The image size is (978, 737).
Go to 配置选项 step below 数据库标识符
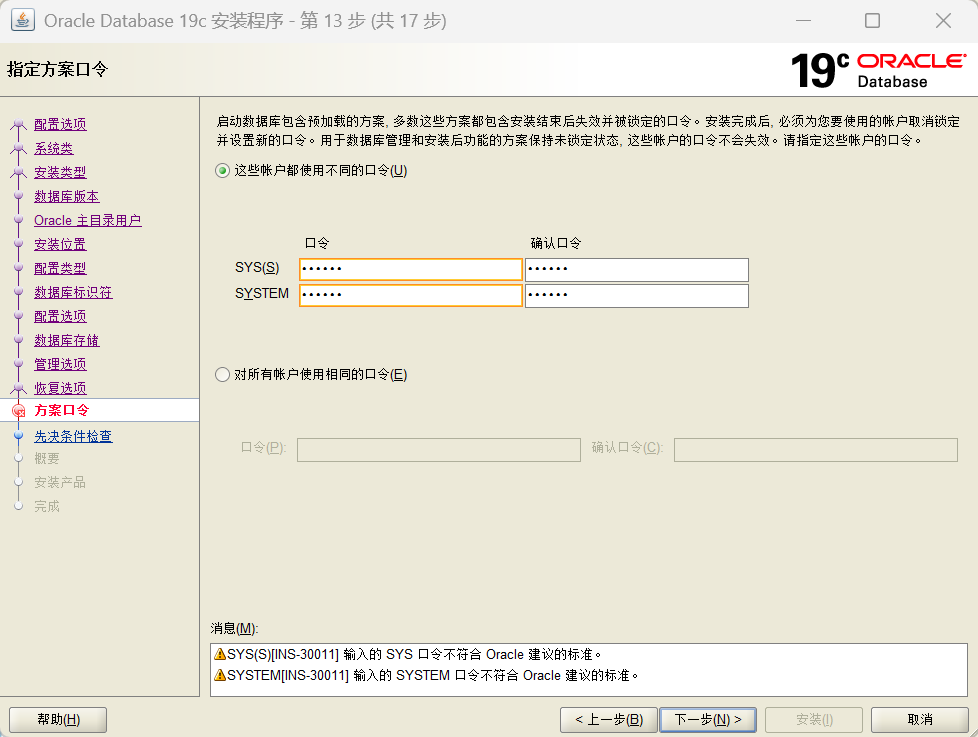(60, 316)
